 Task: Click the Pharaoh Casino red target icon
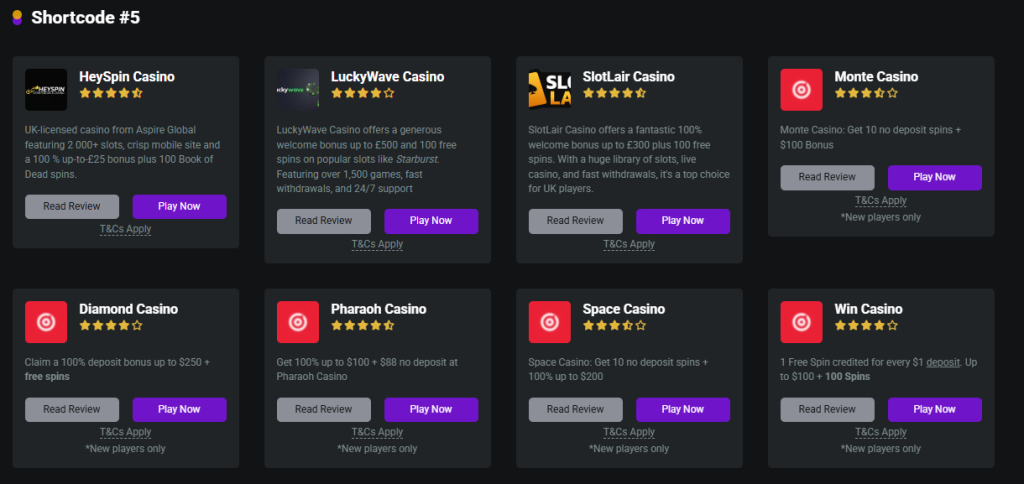(298, 322)
